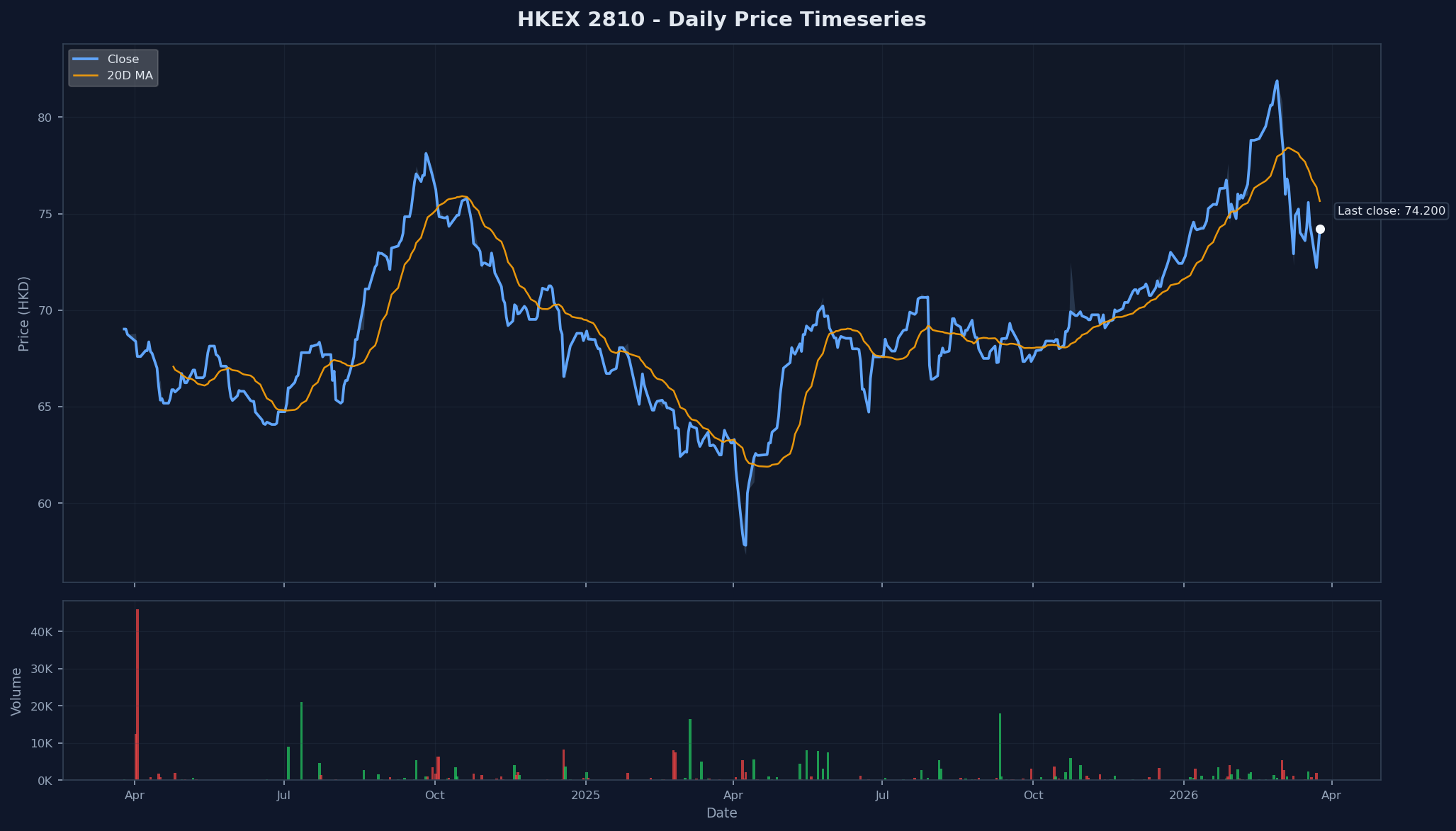Click the white last-close marker dot
The height and width of the screenshot is (831, 1456).
point(1320,230)
